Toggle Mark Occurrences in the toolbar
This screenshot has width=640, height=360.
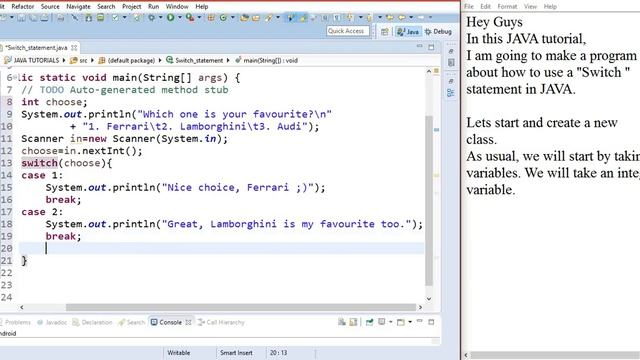pyautogui.click(x=291, y=18)
